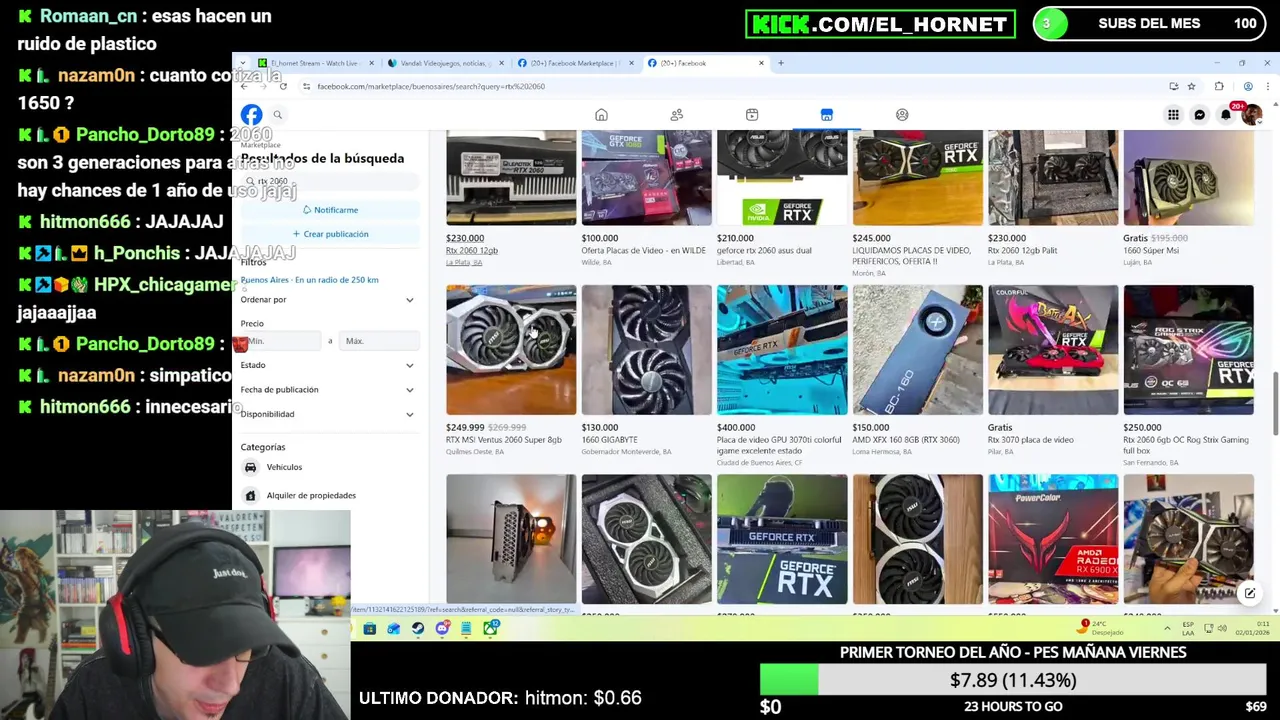
Task: Open Vehículos category link
Action: [284, 467]
